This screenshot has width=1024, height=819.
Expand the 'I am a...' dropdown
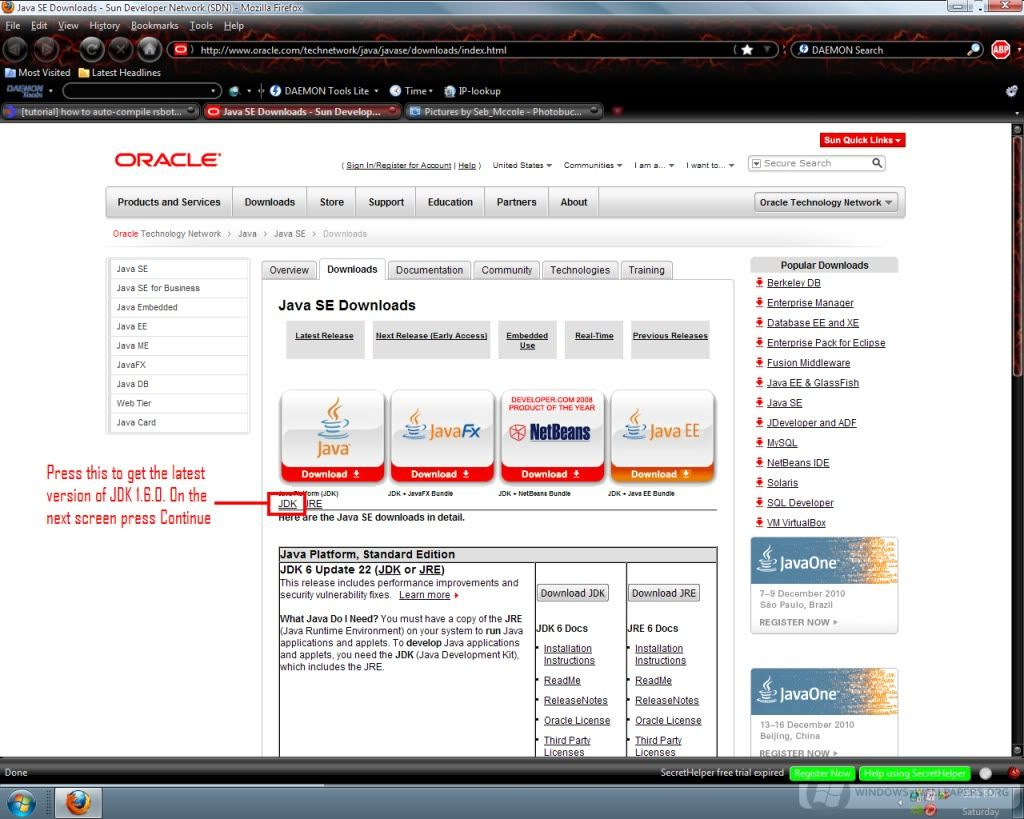(654, 165)
